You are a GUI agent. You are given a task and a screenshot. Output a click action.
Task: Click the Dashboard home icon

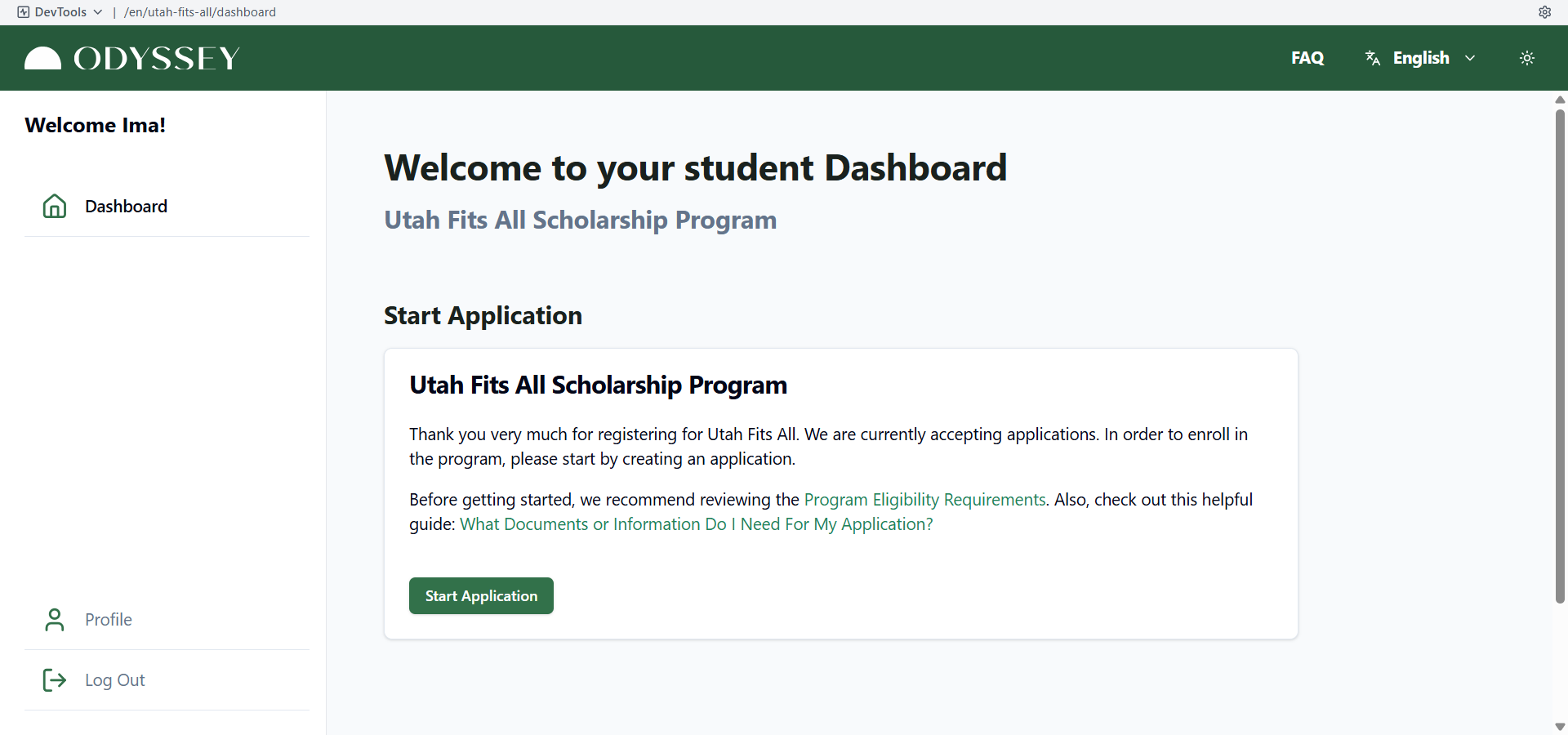pos(55,206)
